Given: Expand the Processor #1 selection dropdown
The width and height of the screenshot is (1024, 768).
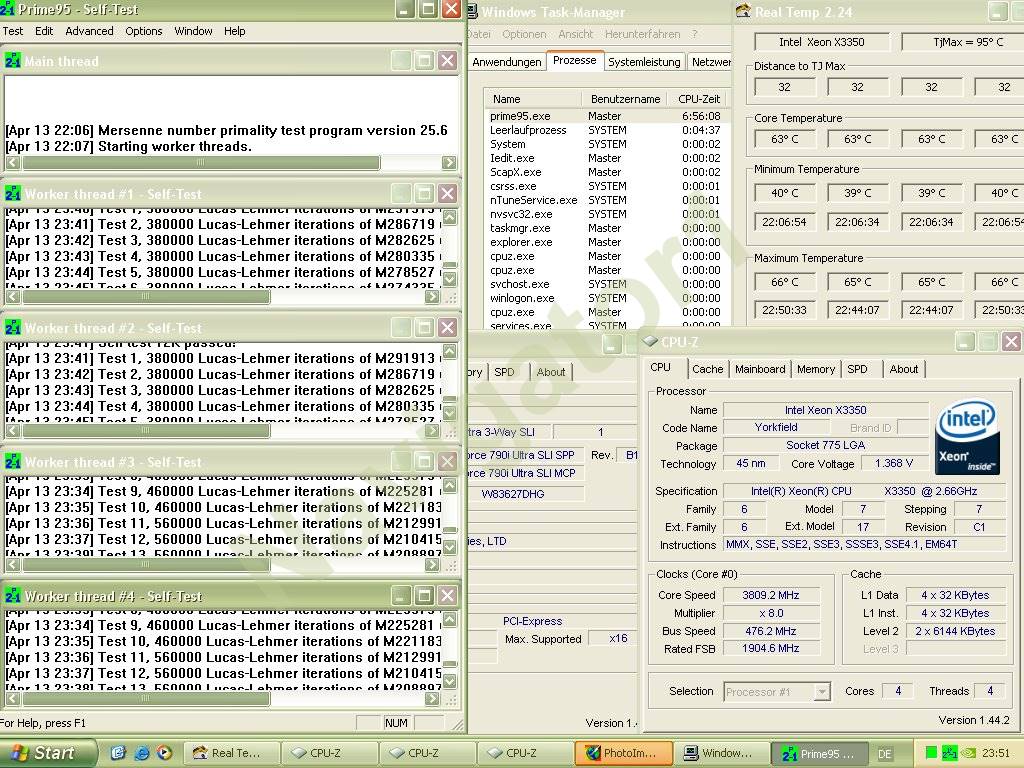Looking at the screenshot, I should pos(823,692).
